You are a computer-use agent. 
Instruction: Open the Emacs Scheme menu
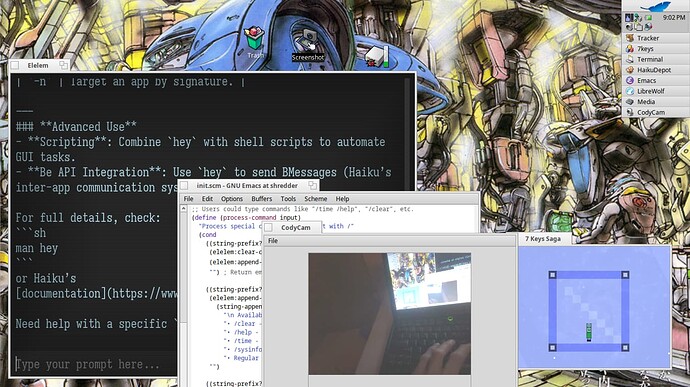click(316, 199)
